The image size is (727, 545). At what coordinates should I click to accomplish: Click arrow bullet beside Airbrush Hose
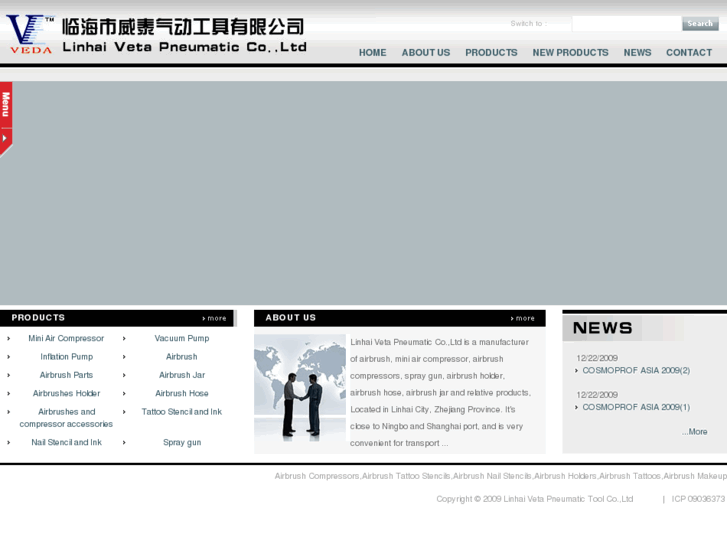(124, 393)
